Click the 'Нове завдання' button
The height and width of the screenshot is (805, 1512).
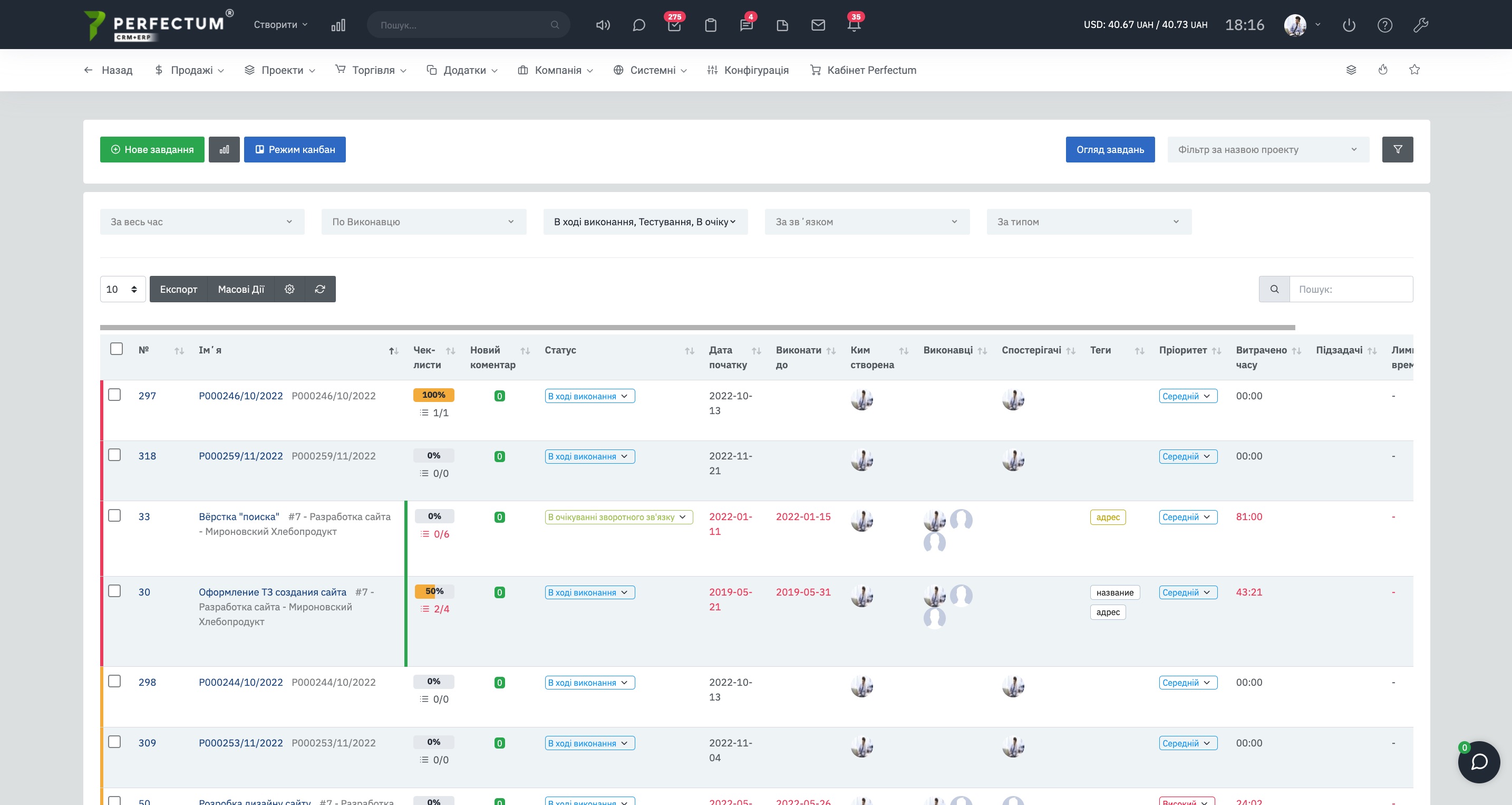click(x=152, y=149)
